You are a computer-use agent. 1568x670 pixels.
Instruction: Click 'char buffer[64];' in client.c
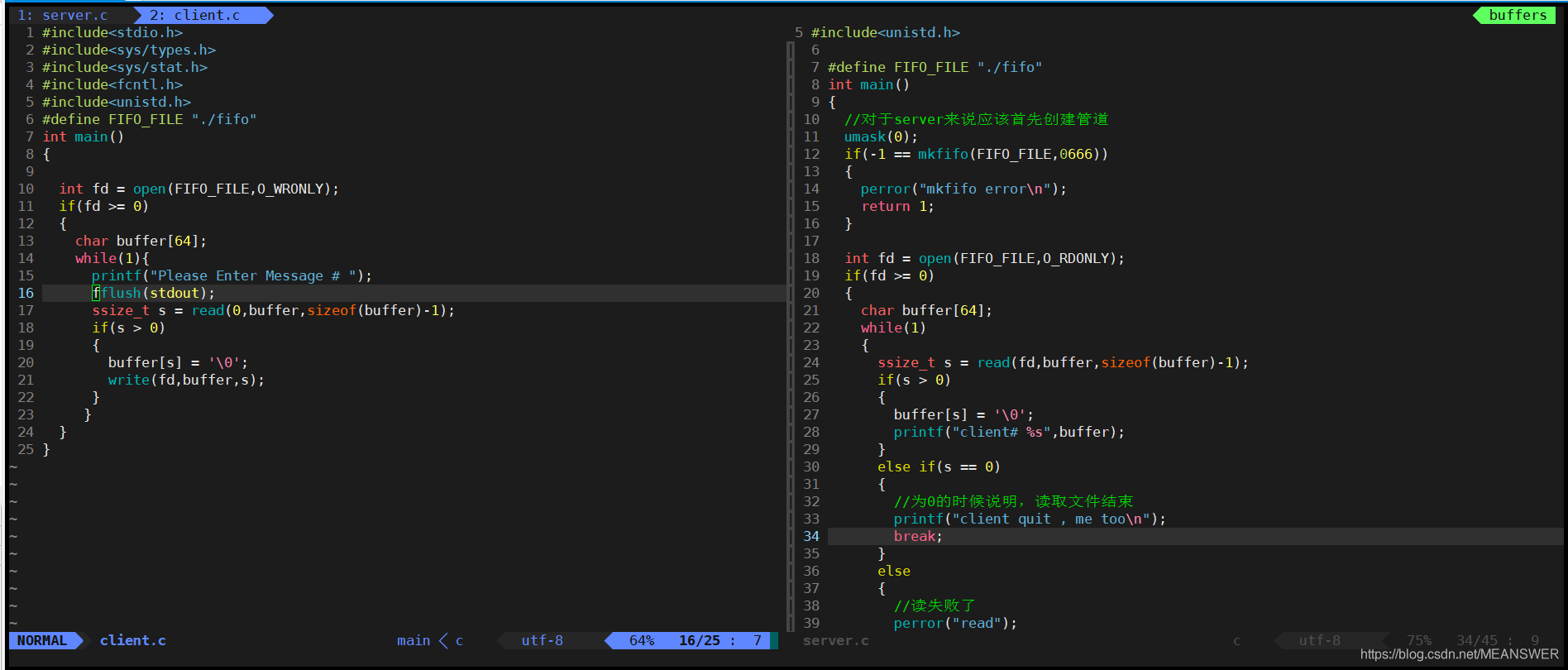(141, 241)
